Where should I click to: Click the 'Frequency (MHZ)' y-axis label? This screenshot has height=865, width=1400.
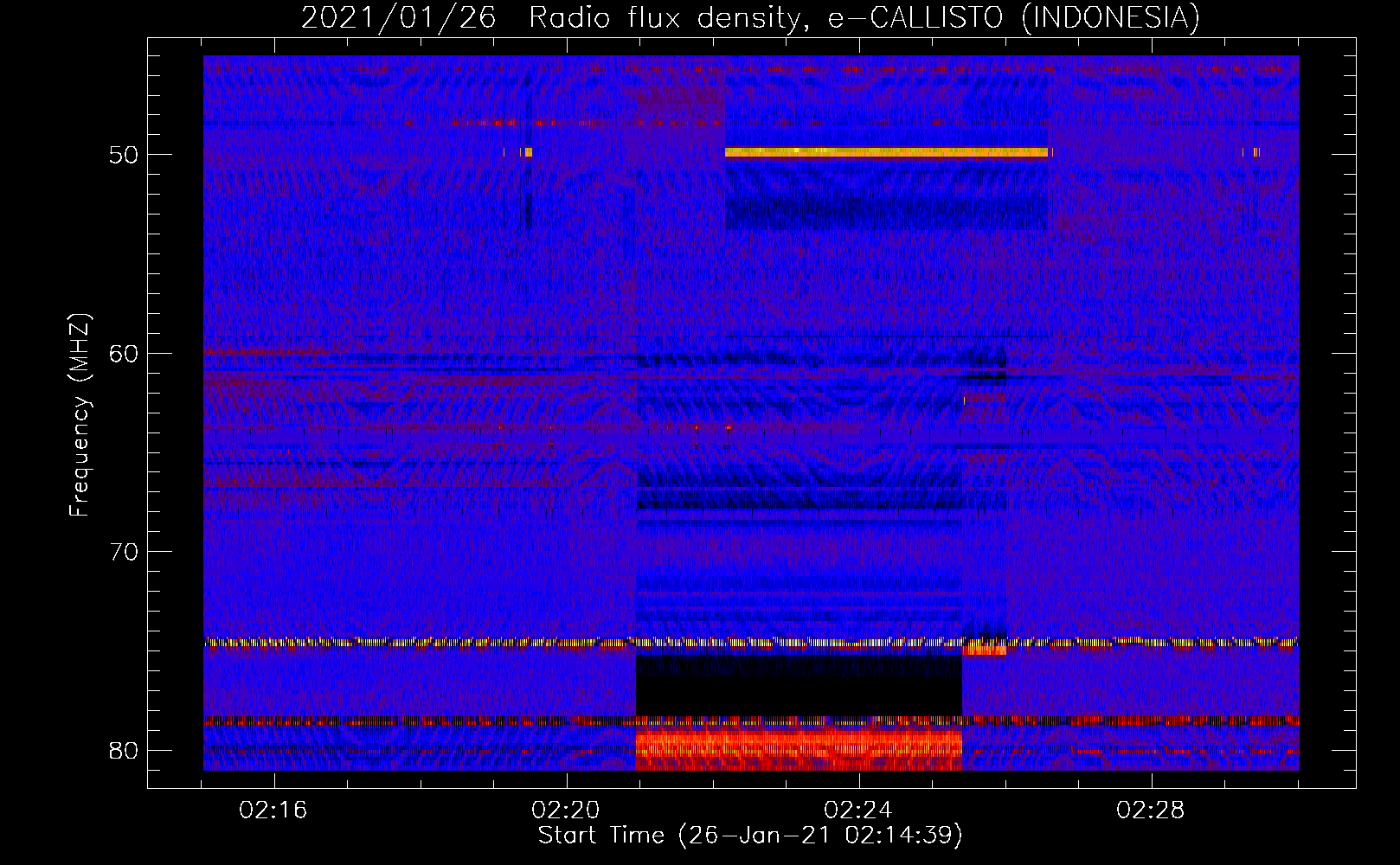click(80, 415)
